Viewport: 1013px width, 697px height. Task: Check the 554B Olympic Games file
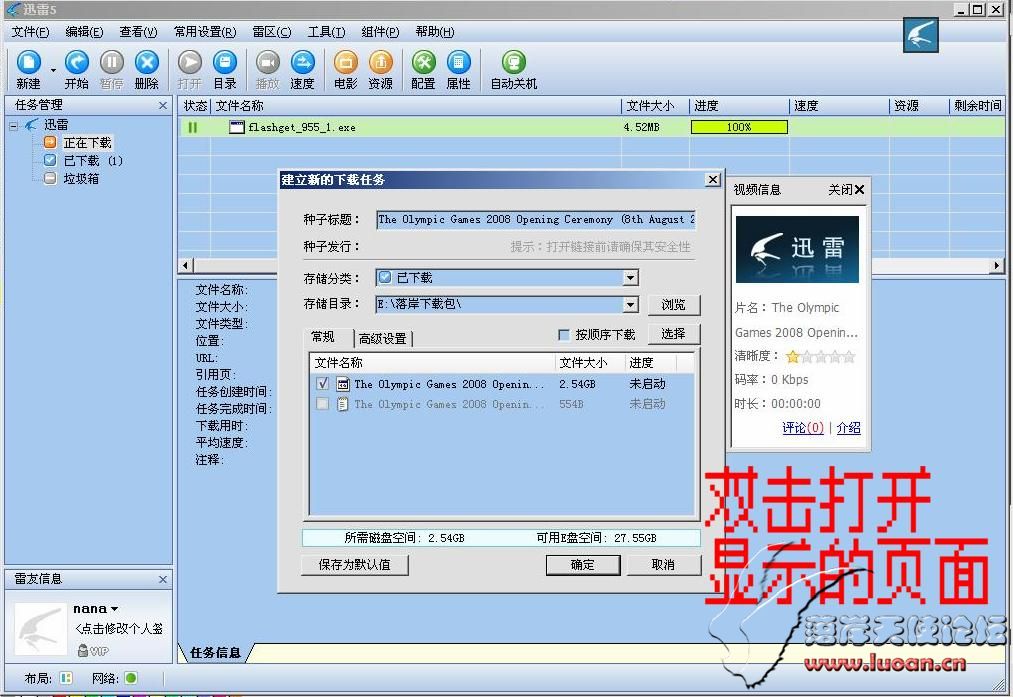pyautogui.click(x=322, y=404)
